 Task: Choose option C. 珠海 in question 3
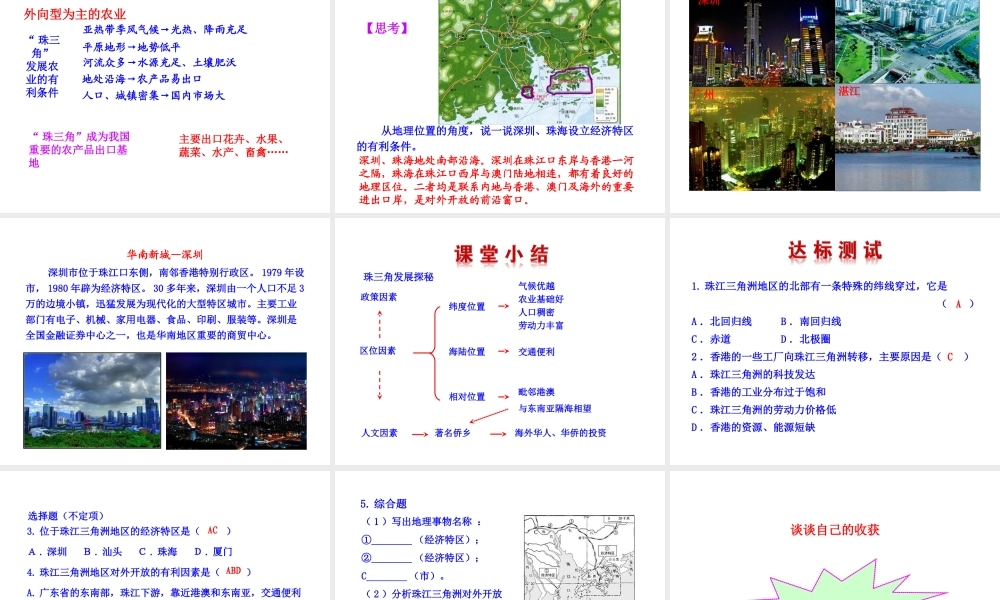click(158, 552)
